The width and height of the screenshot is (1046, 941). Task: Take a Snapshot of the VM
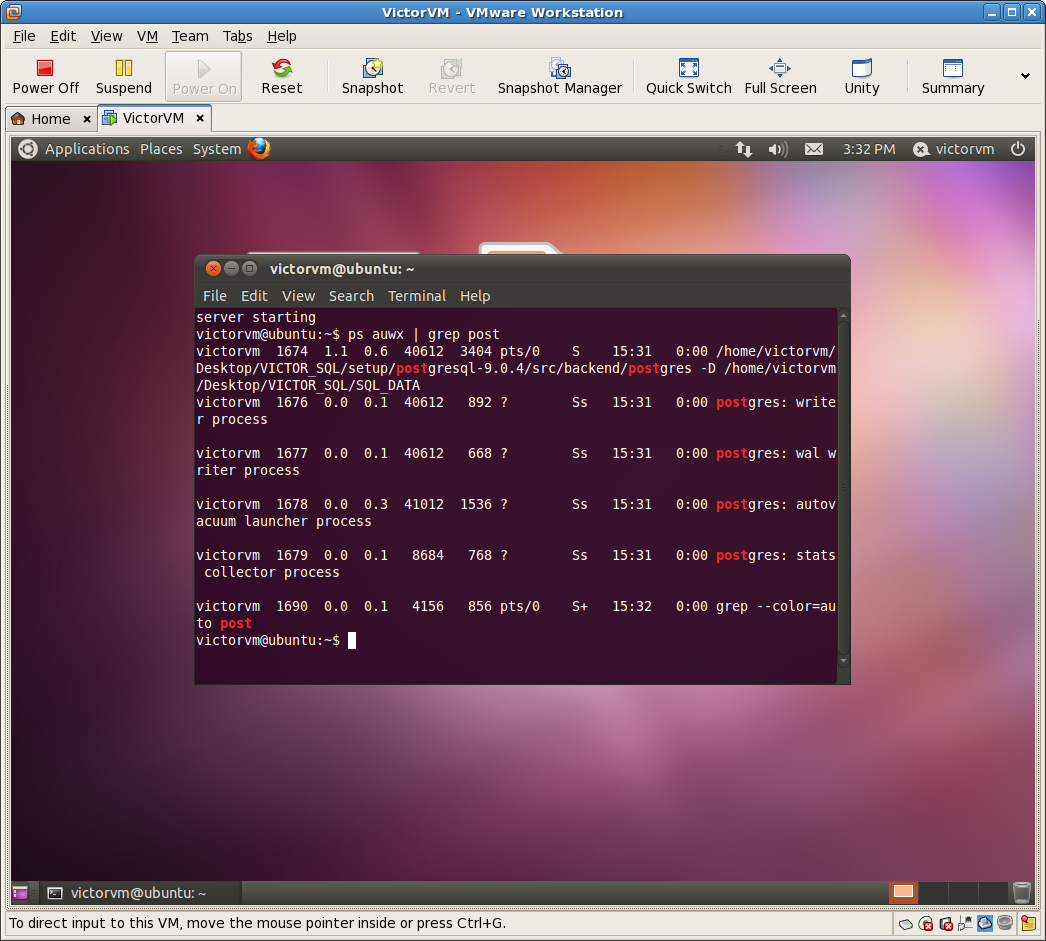coord(372,75)
